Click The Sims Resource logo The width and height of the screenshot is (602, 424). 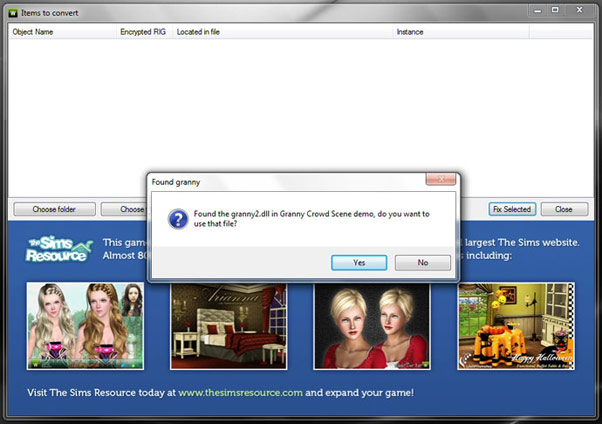[x=55, y=249]
